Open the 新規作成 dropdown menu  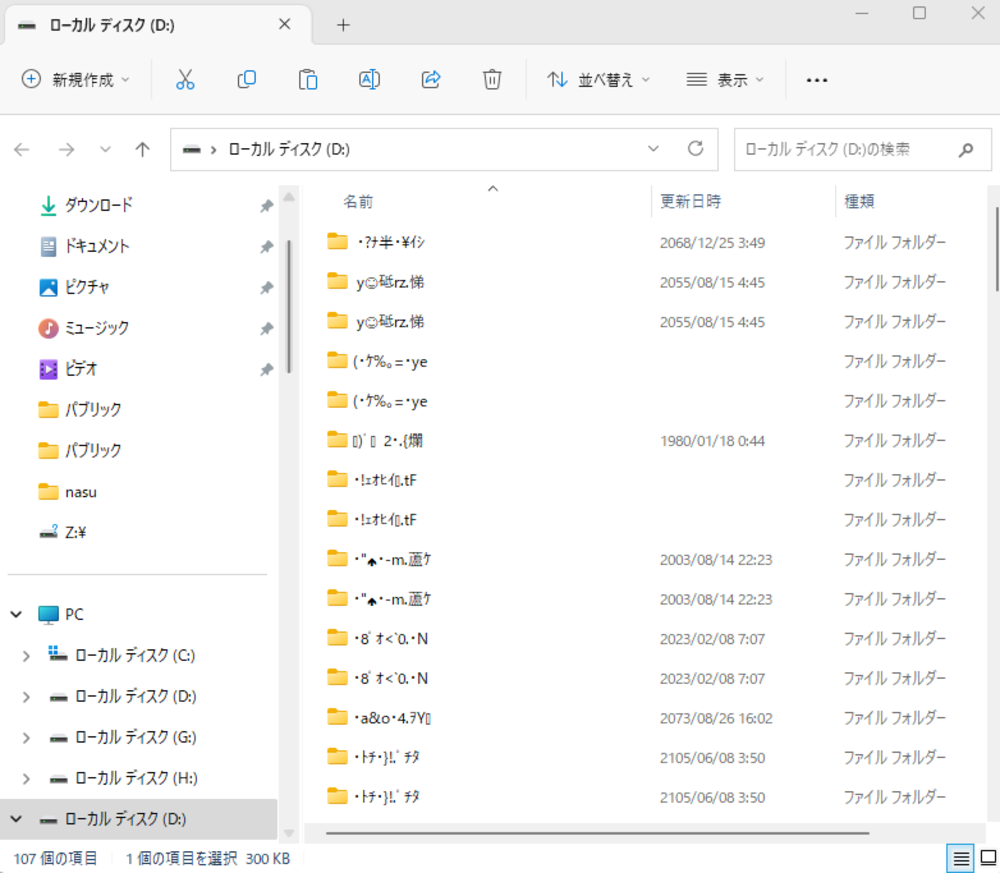pyautogui.click(x=76, y=80)
